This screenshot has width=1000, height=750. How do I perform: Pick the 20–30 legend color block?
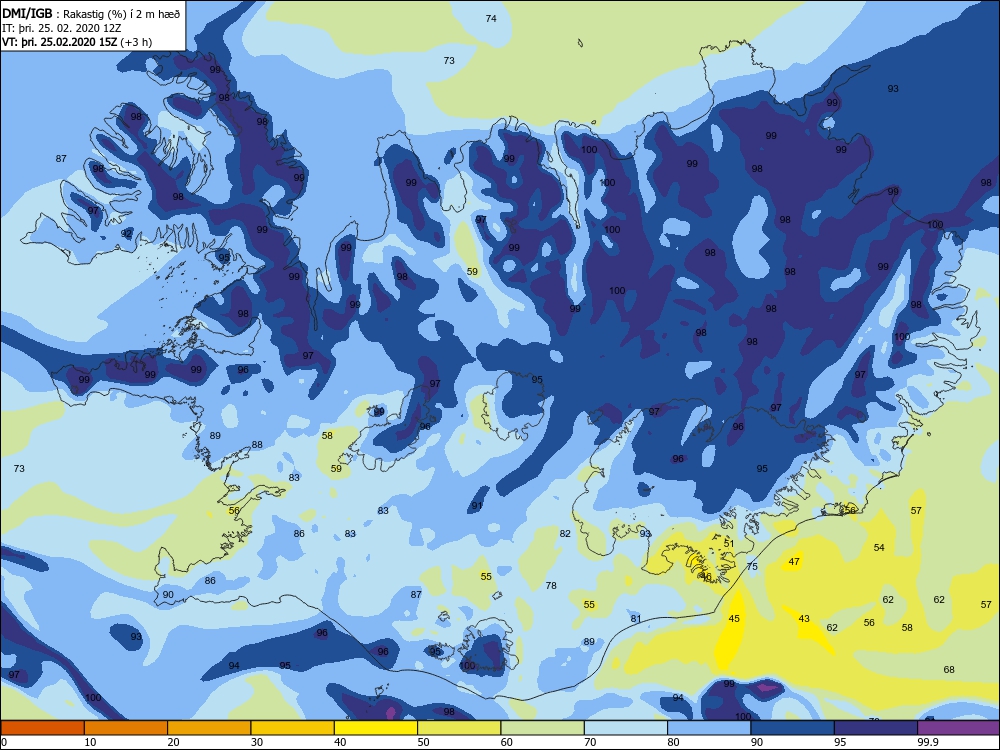click(x=209, y=728)
